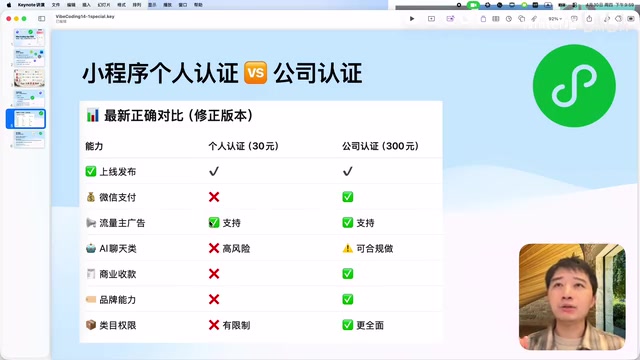Click the red cross in 微信支付 row

[214, 197]
